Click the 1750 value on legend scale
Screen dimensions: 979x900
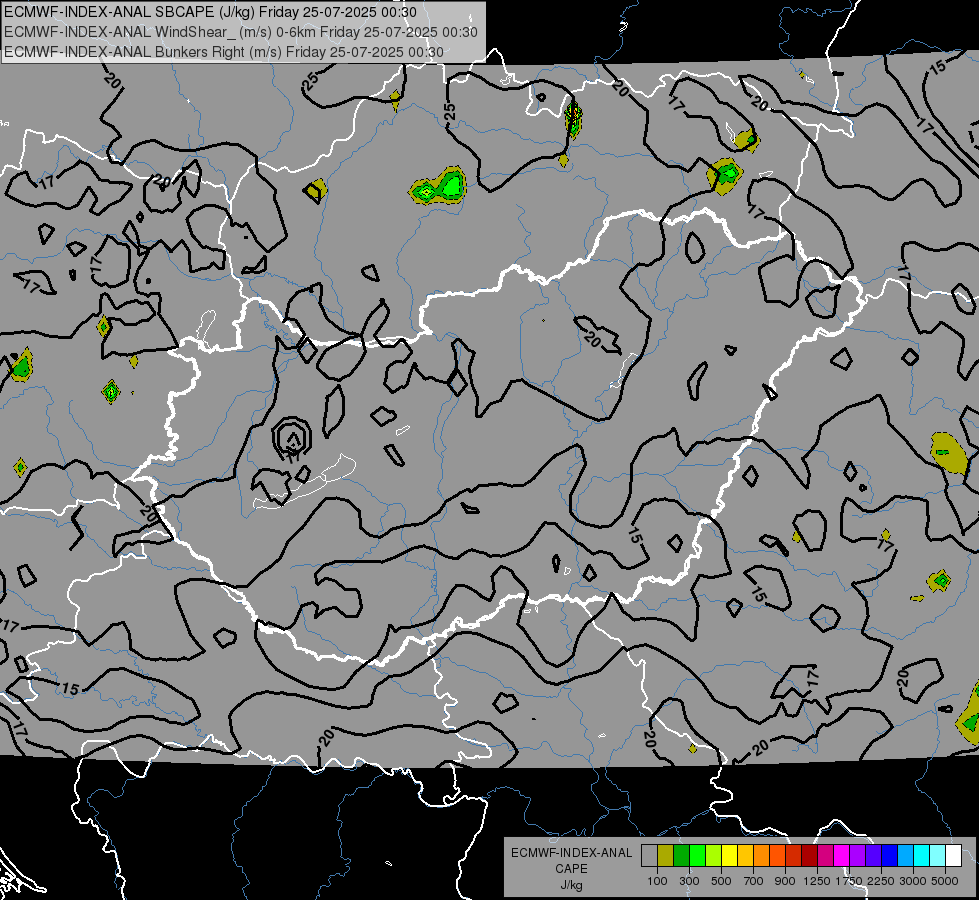(x=849, y=881)
